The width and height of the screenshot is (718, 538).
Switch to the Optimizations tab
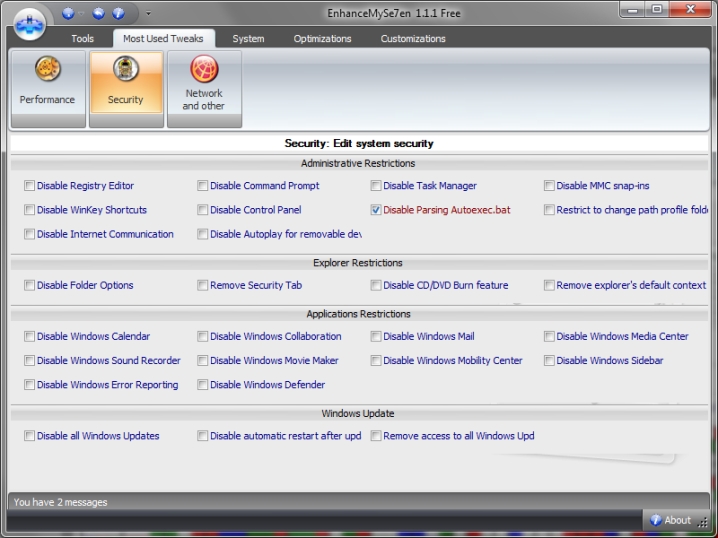click(x=322, y=39)
